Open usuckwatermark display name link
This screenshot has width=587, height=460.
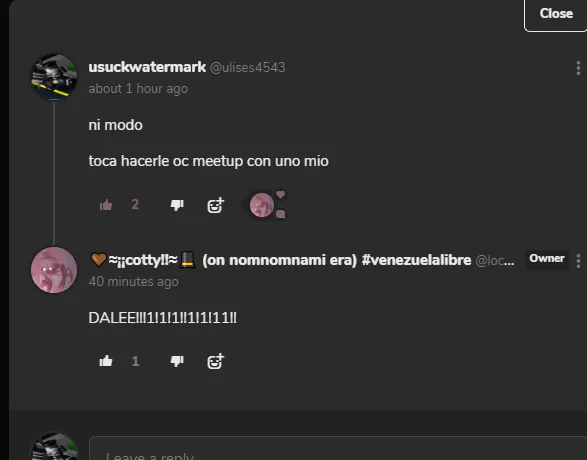[x=147, y=67]
